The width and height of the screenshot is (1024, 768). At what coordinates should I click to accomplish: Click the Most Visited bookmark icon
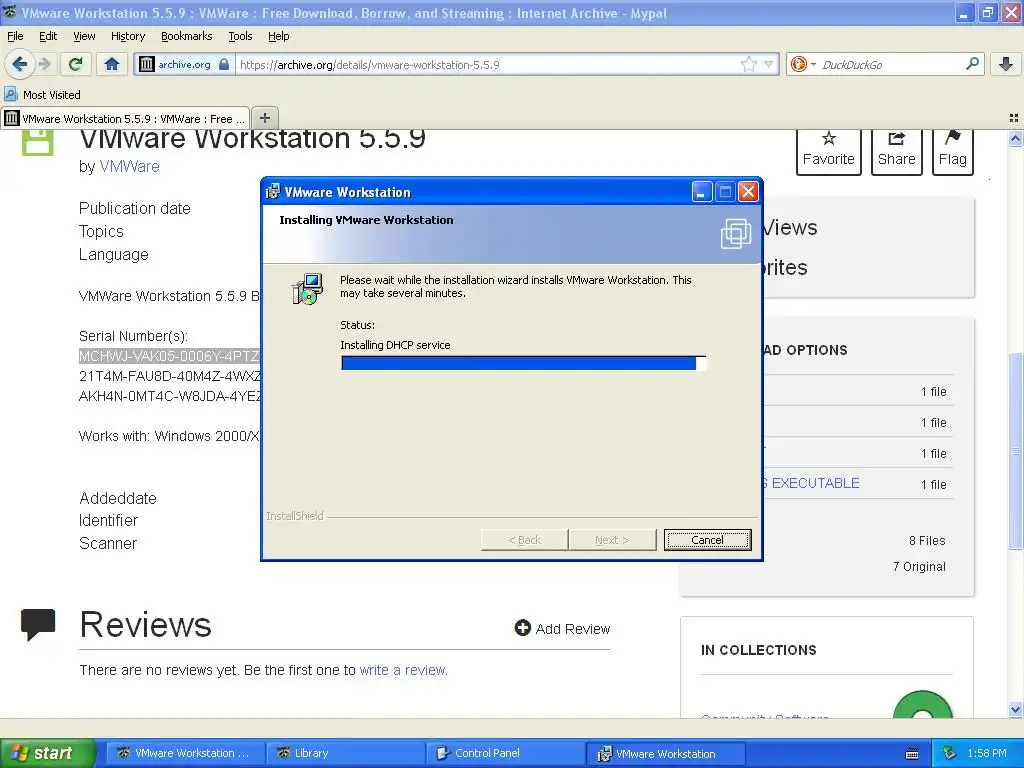click(10, 94)
